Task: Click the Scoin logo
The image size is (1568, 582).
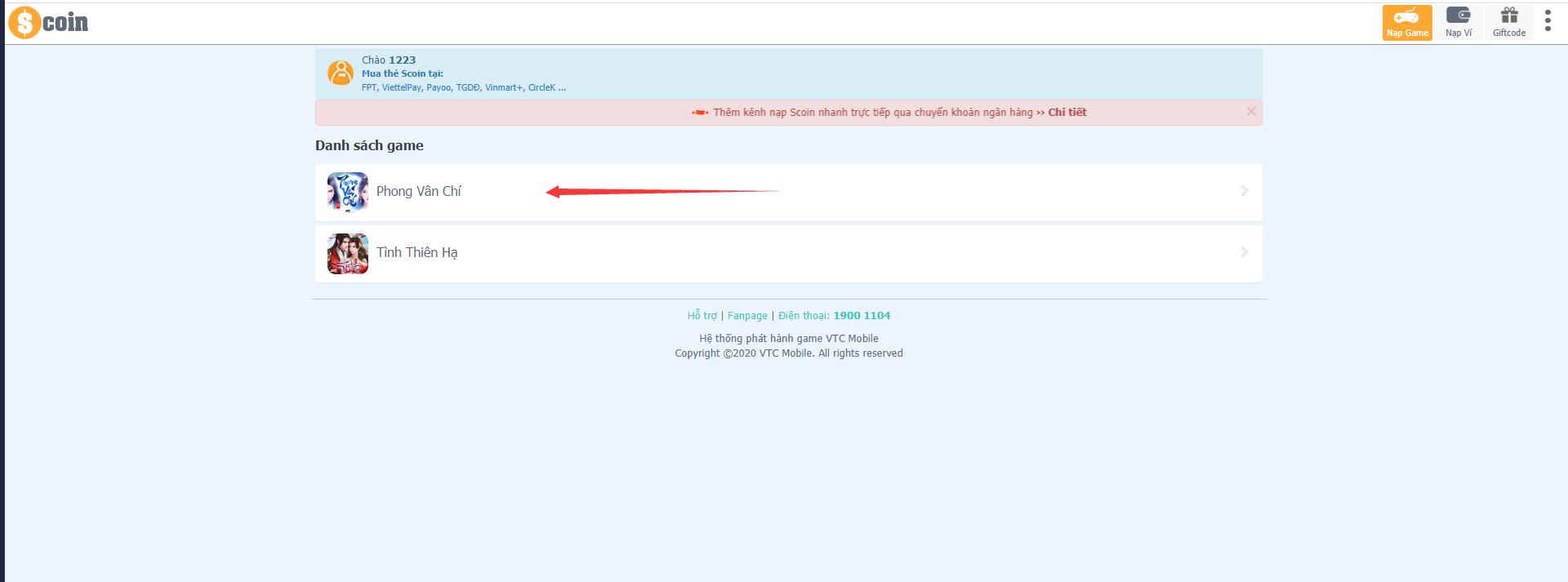Action: 48,22
